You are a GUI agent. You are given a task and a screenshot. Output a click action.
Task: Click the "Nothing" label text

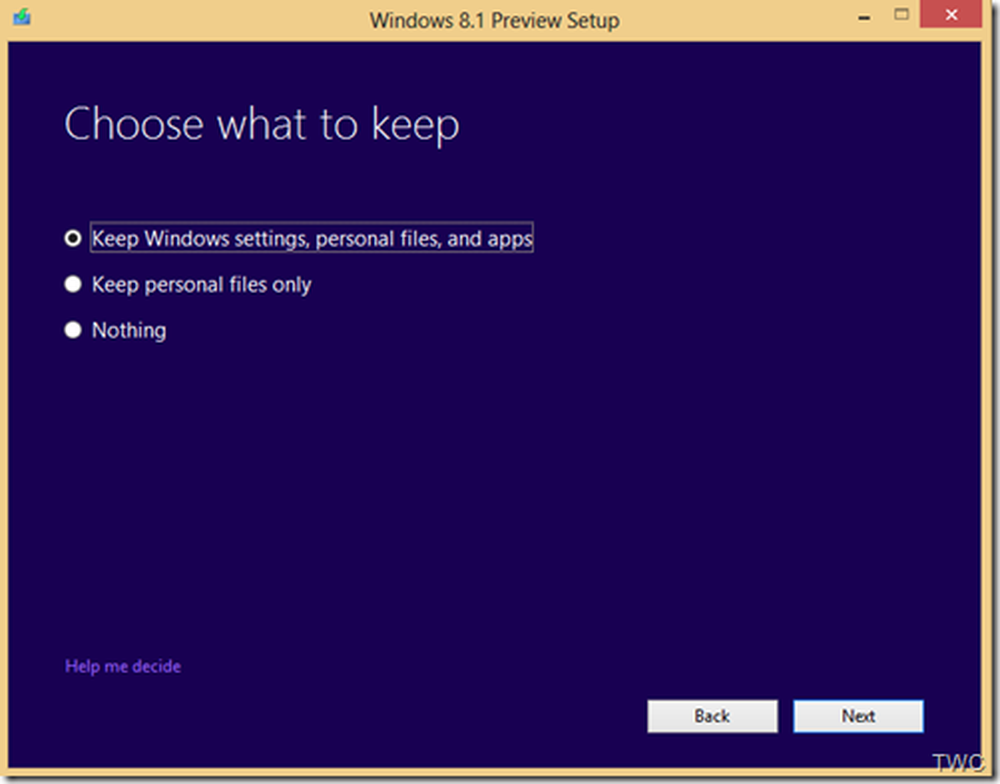pyautogui.click(x=129, y=330)
